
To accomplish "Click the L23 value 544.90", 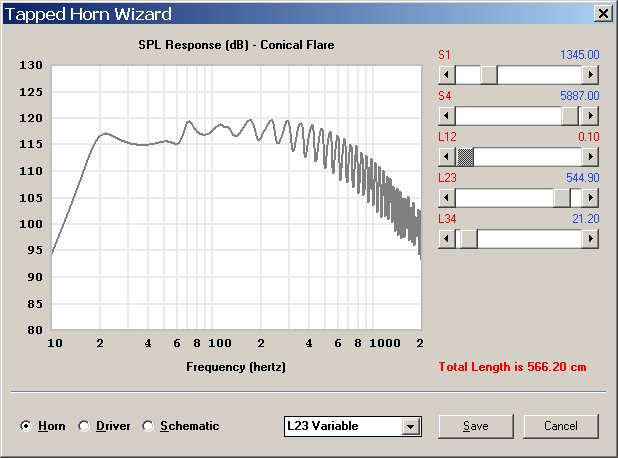I will click(583, 178).
